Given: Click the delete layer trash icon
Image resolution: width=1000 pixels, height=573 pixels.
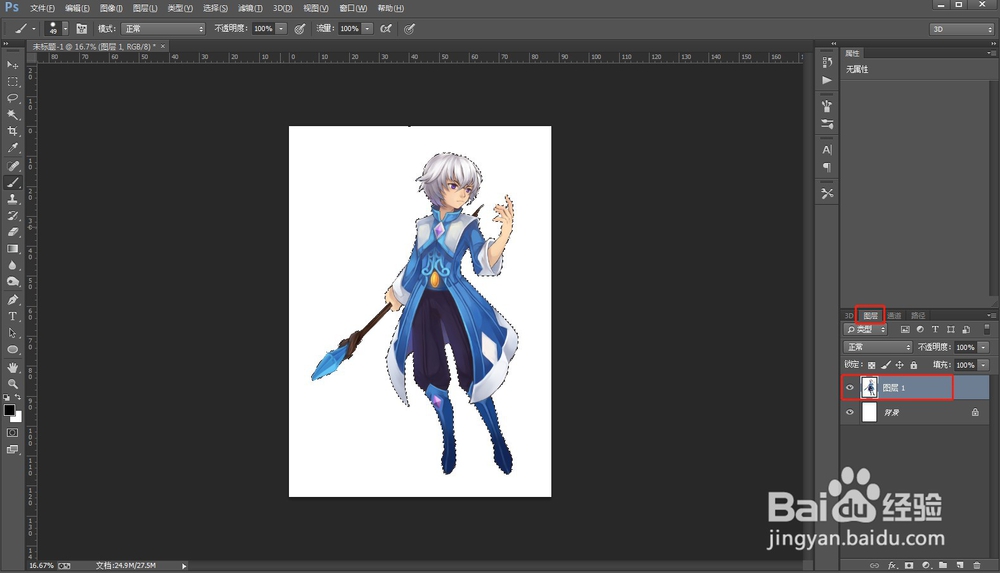Looking at the screenshot, I should point(977,565).
